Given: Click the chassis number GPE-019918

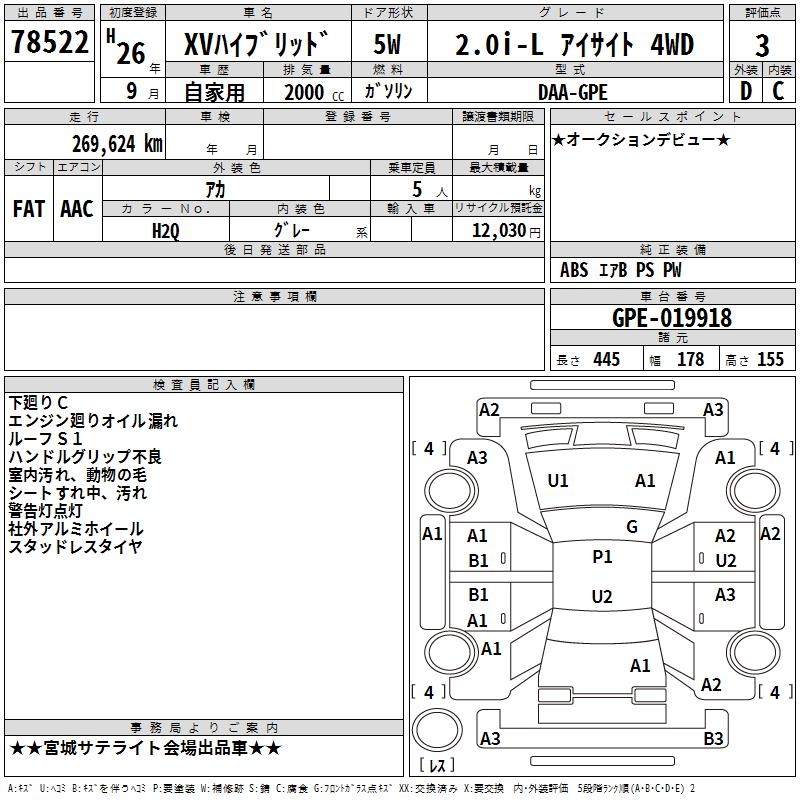Looking at the screenshot, I should pos(672,318).
